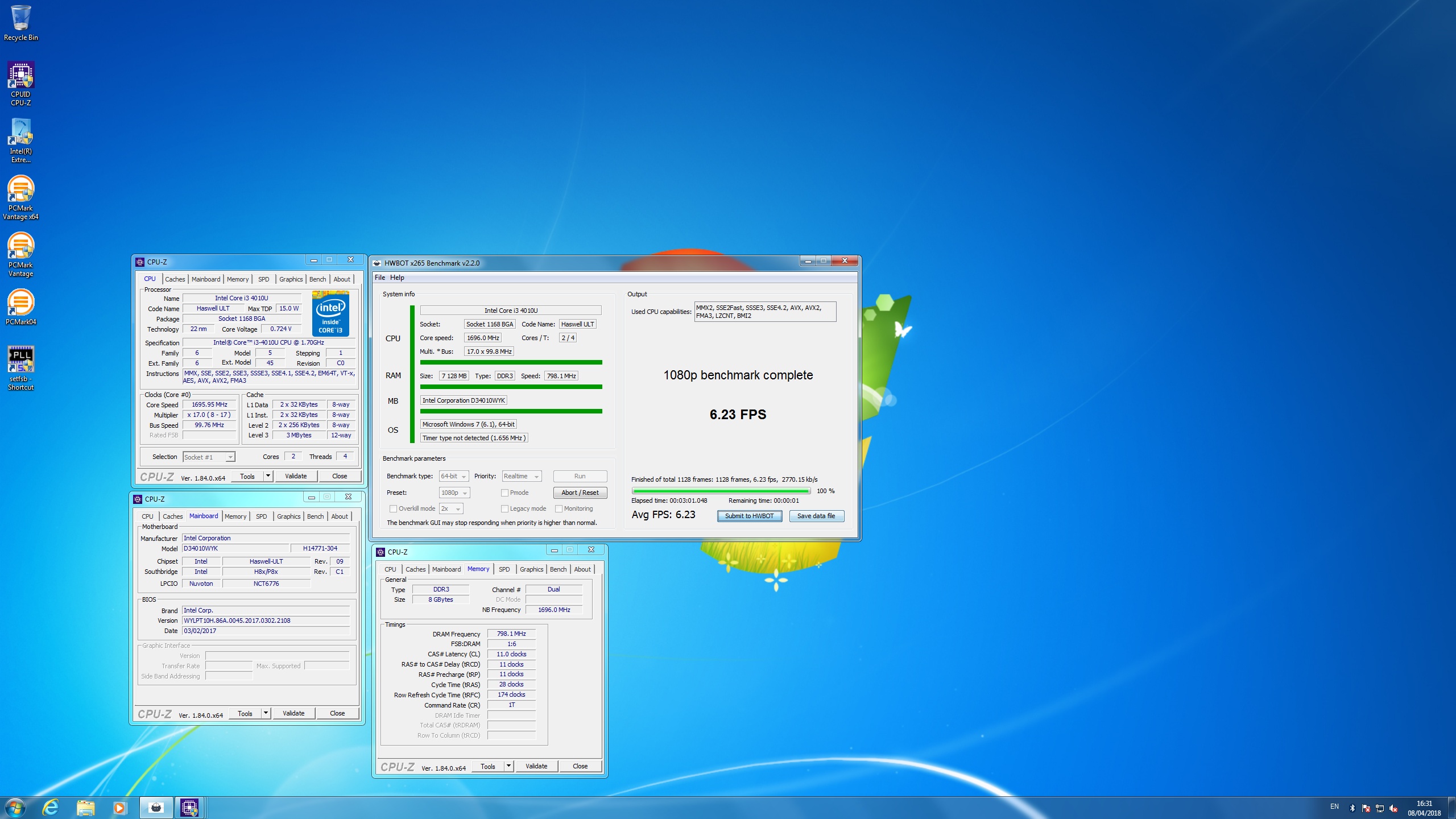
Task: Switch to CPU-Z taskbar button
Action: click(189, 807)
